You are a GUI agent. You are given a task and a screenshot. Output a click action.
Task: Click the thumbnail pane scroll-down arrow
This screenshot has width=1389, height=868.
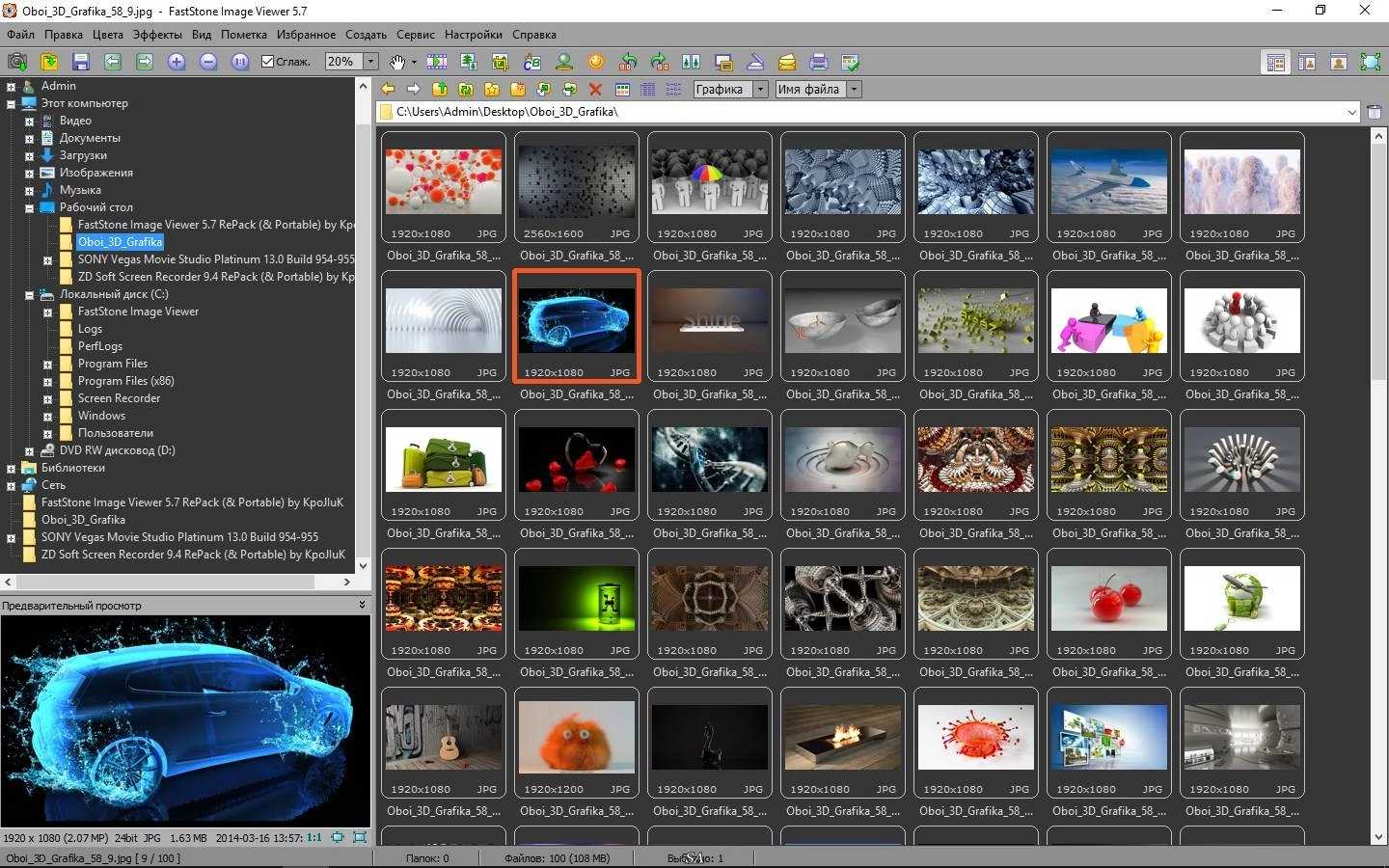(x=1378, y=837)
